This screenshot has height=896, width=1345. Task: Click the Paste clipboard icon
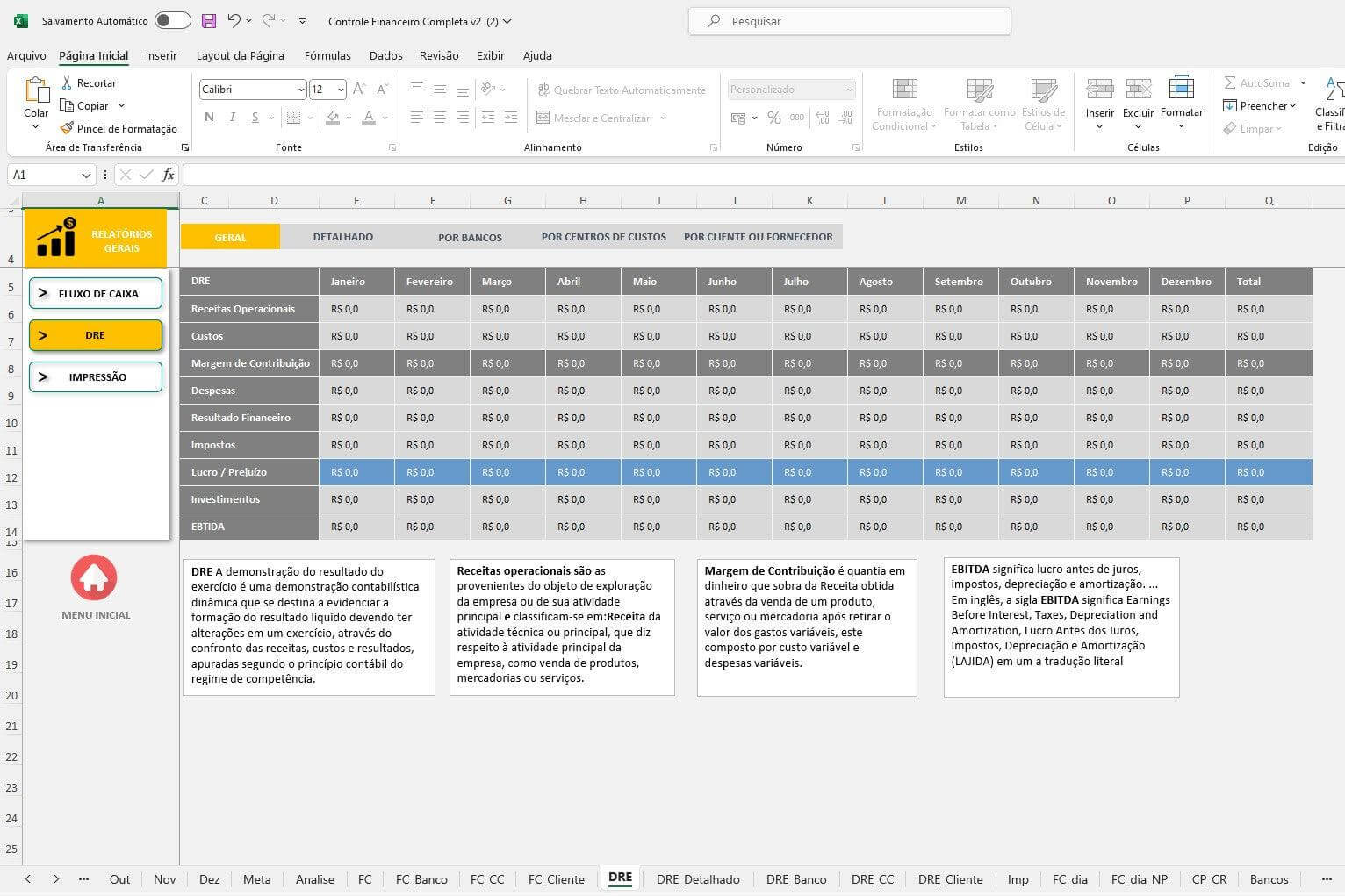(x=36, y=91)
